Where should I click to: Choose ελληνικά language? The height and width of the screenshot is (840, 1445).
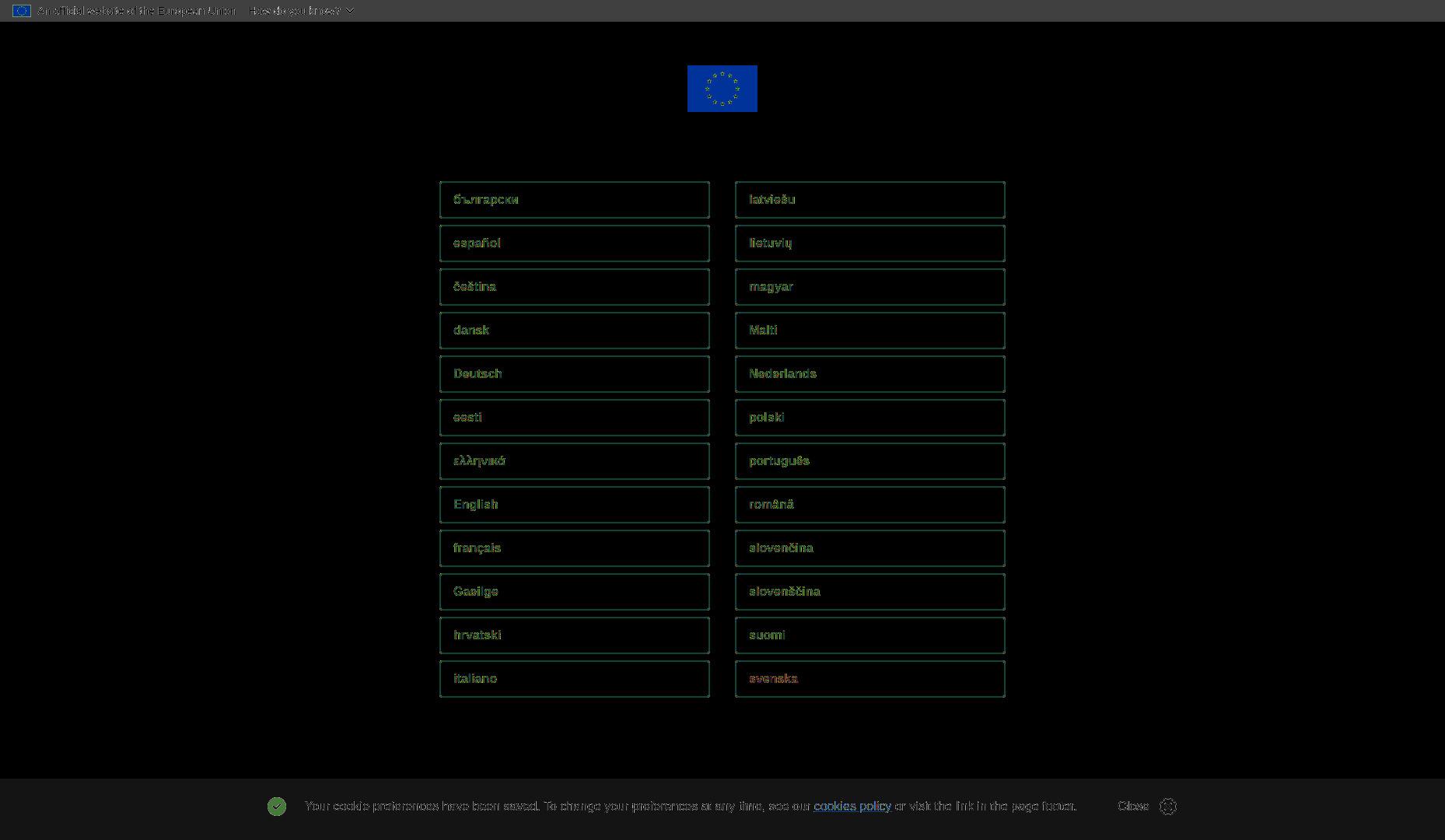pyautogui.click(x=575, y=461)
